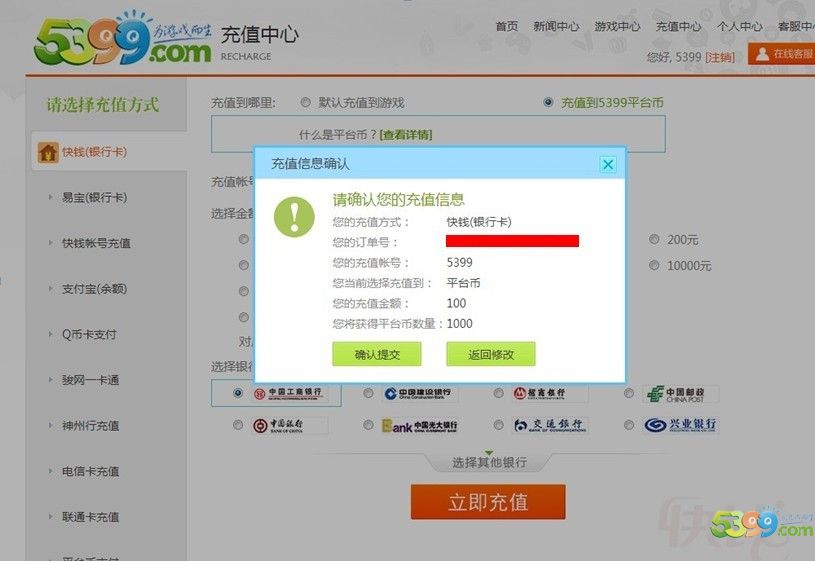
Task: Open 查看详情 link about 平台币
Action: pyautogui.click(x=406, y=135)
